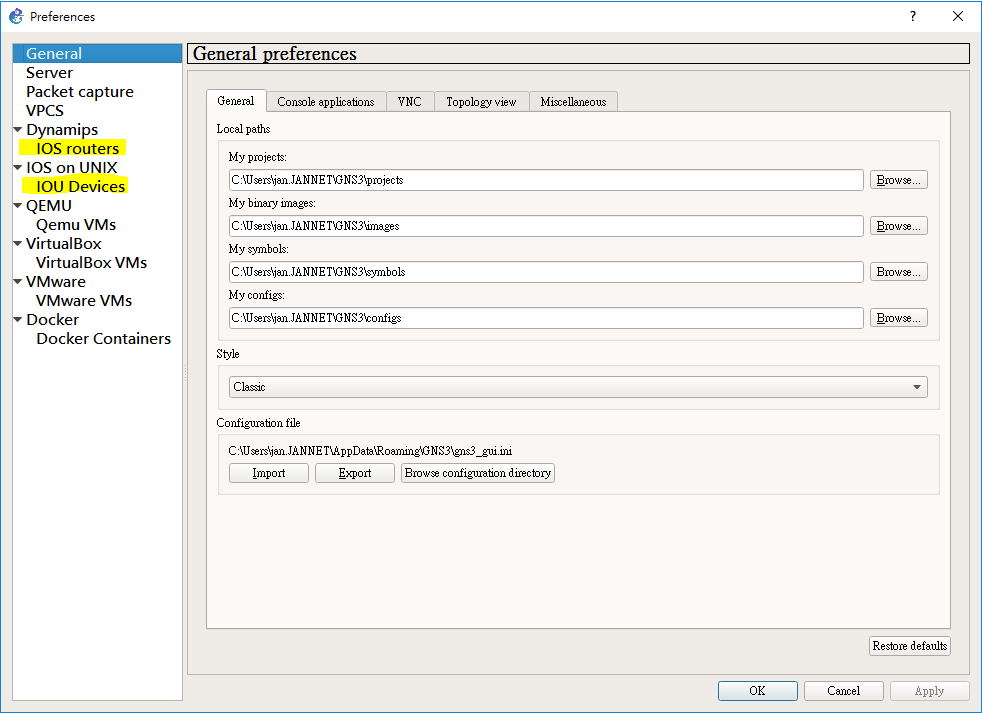The height and width of the screenshot is (713, 982).
Task: Click the help question mark button
Action: 912,16
